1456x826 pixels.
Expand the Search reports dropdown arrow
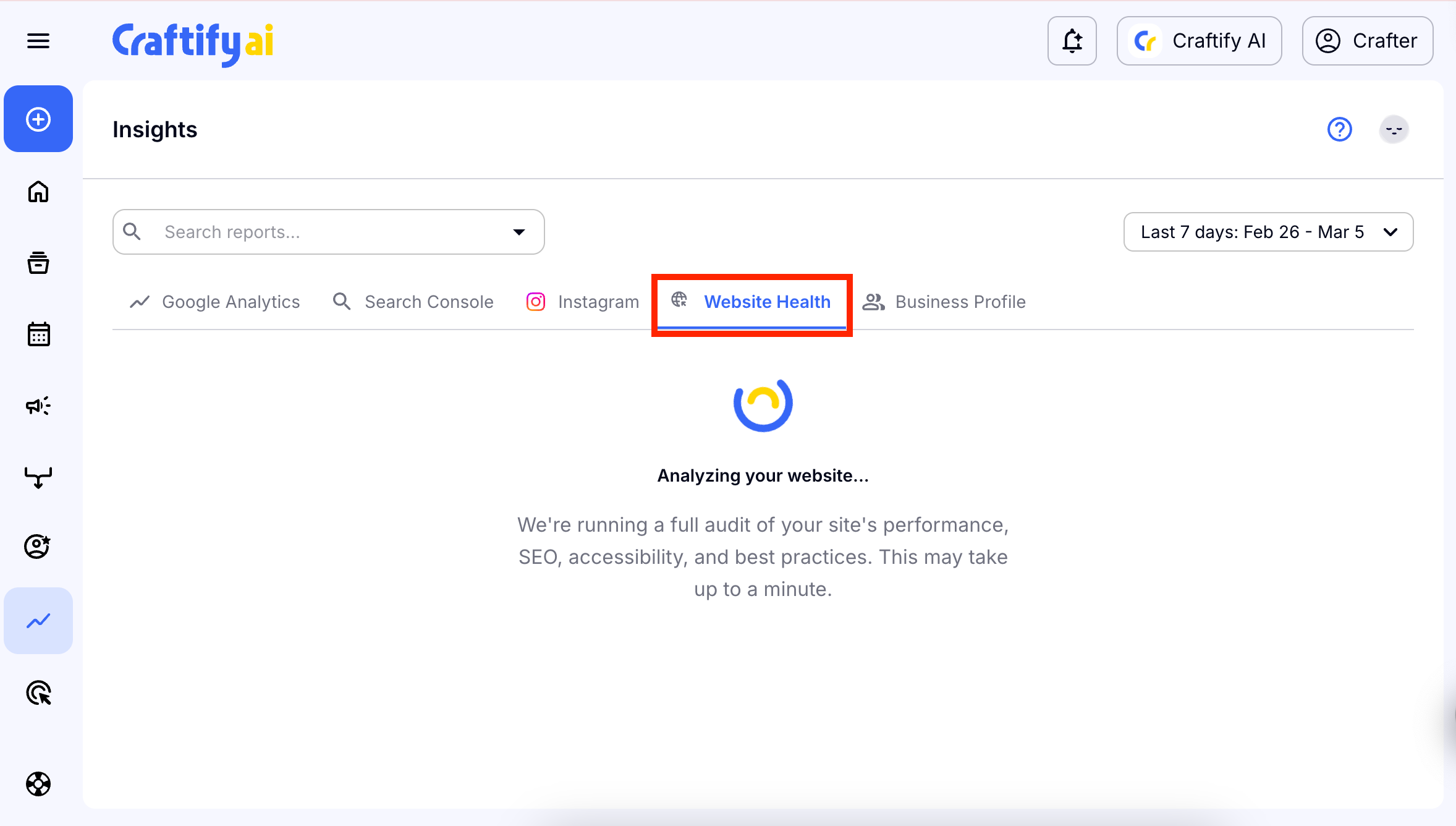point(518,232)
